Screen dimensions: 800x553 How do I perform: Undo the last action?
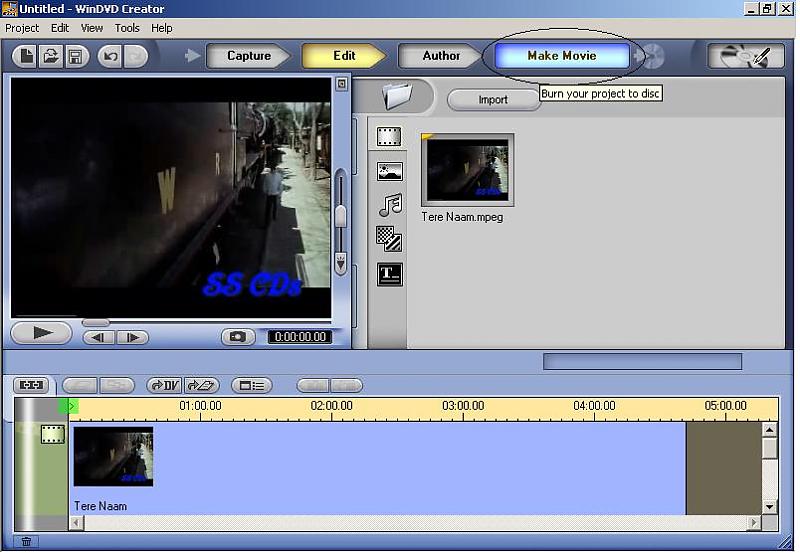pyautogui.click(x=111, y=56)
